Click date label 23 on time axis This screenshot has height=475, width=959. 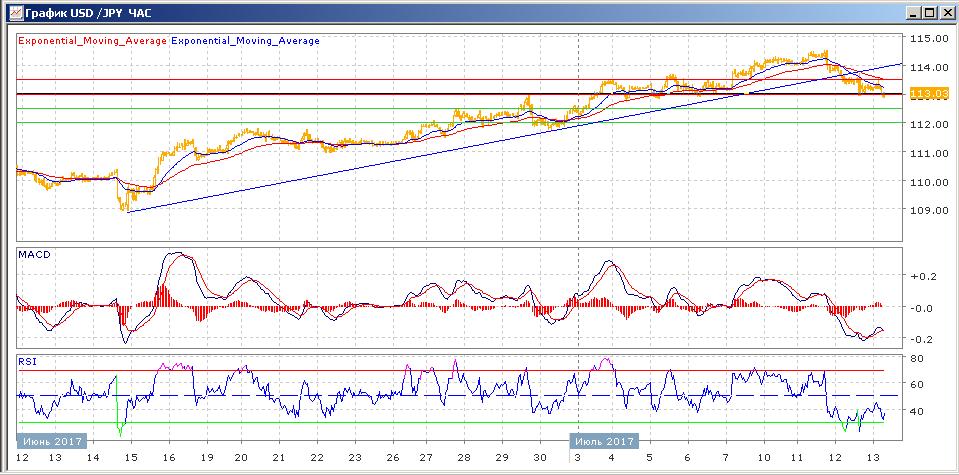click(x=354, y=458)
